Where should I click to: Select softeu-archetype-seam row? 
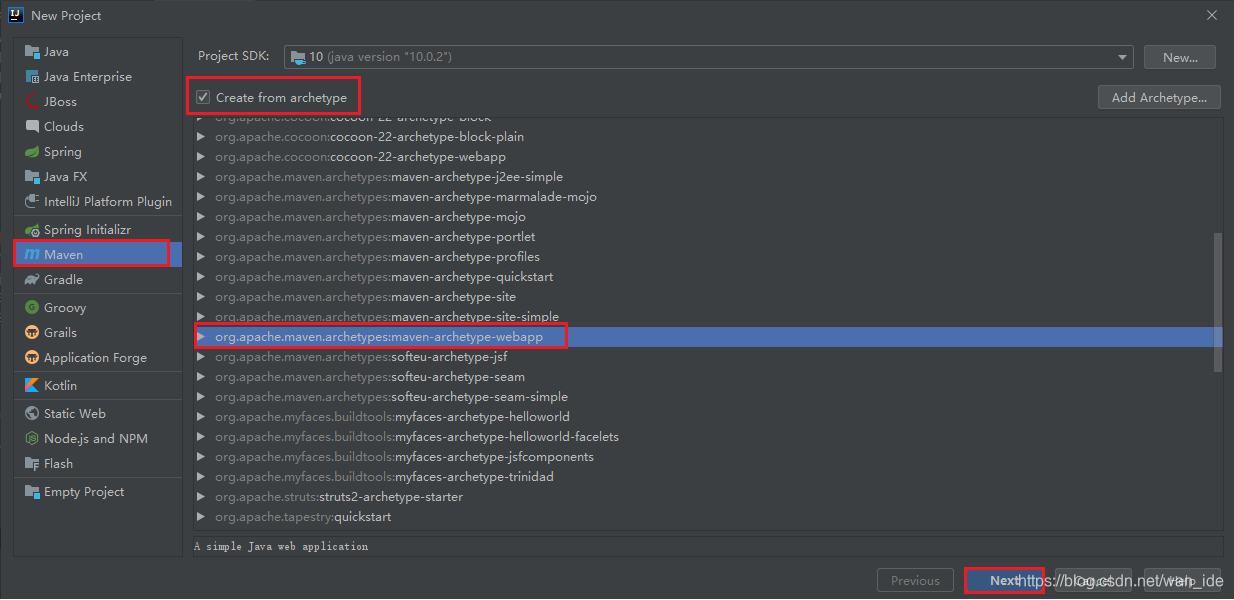(x=708, y=377)
